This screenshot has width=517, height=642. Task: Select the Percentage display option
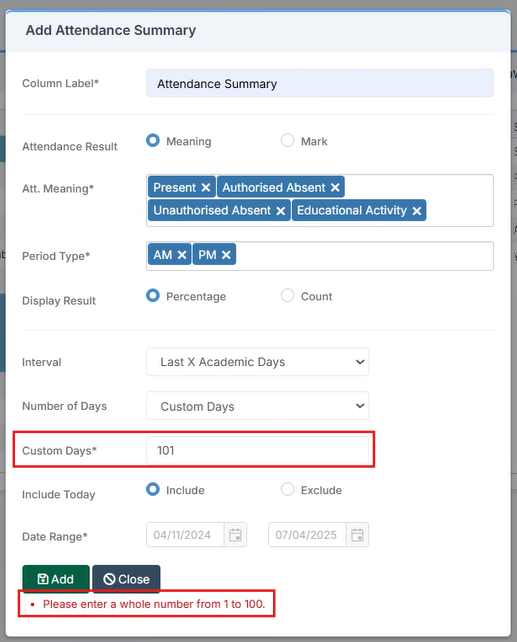(x=153, y=295)
